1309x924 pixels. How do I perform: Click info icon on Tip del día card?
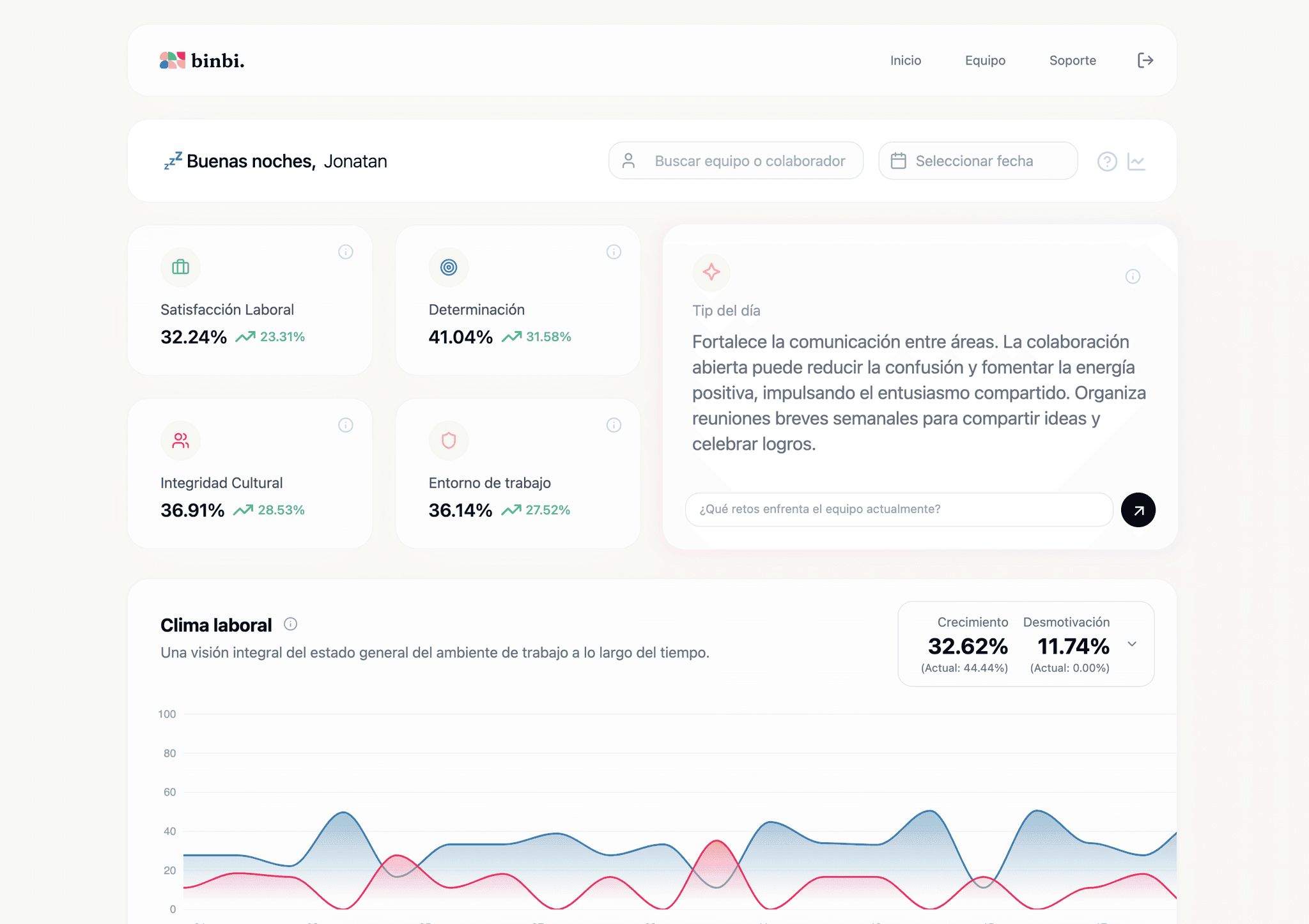(1133, 277)
